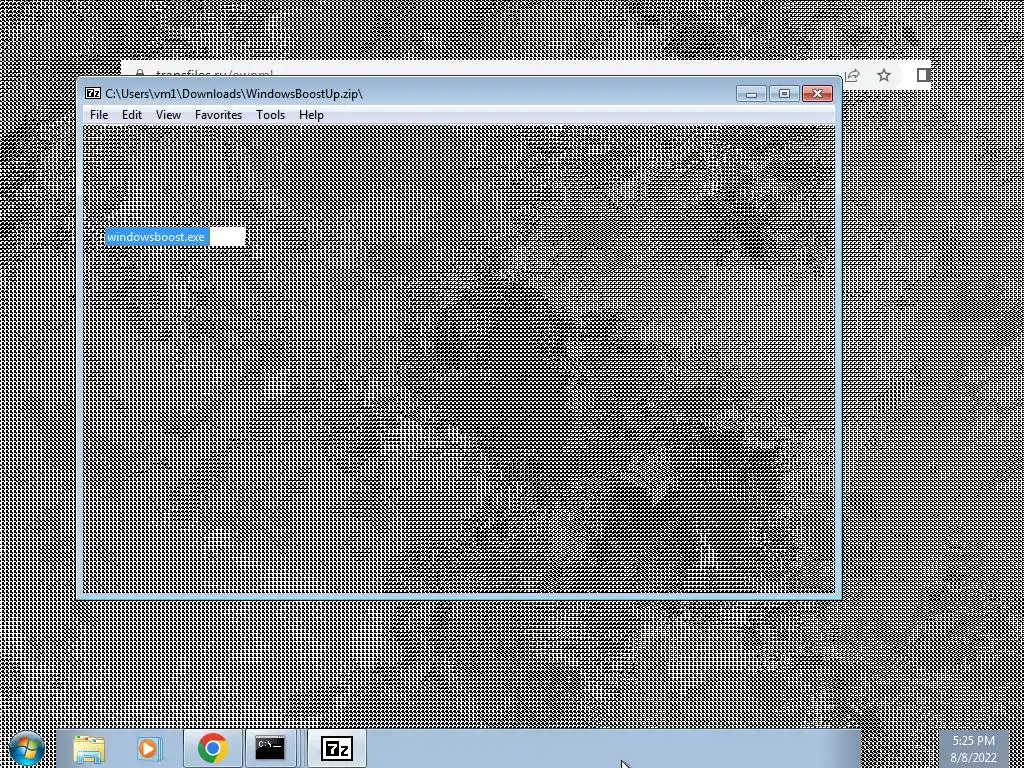
Task: Close the 7-Zip window
Action: click(x=817, y=94)
